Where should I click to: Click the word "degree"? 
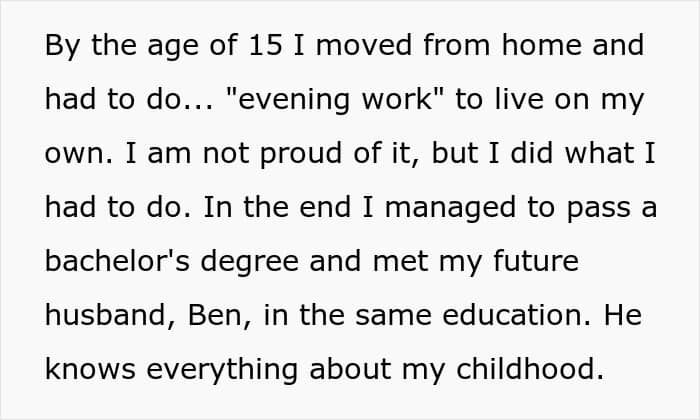click(250, 262)
